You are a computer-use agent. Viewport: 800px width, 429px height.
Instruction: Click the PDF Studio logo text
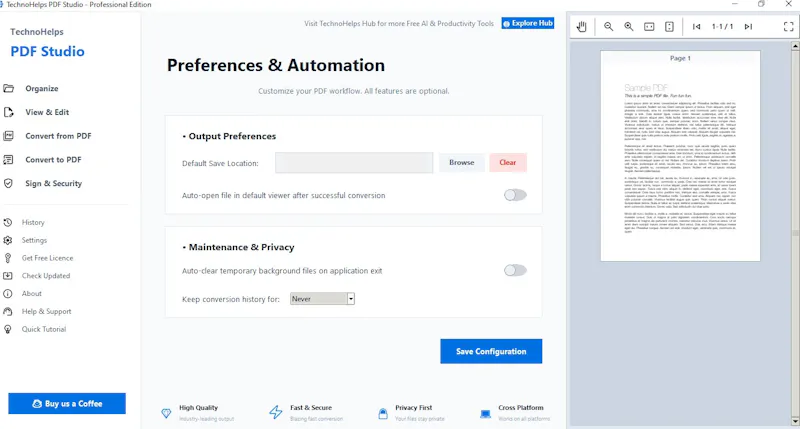[47, 52]
